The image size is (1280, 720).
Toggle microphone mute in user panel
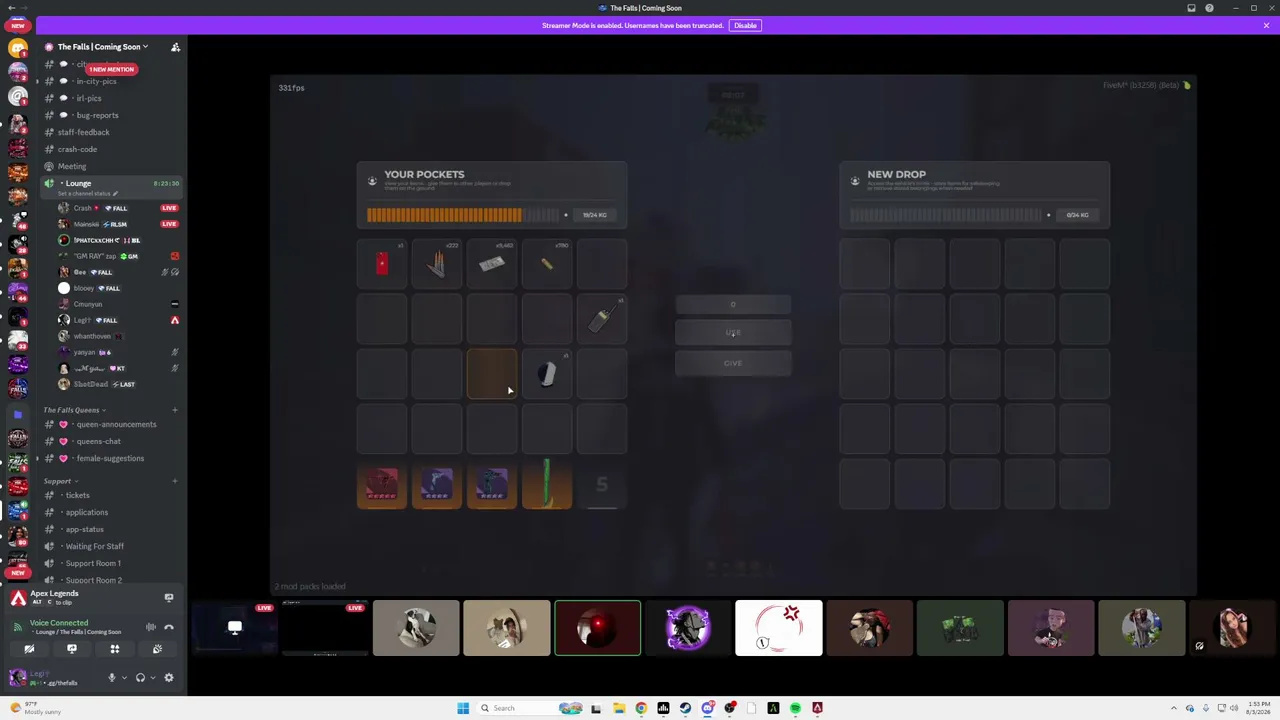pyautogui.click(x=112, y=678)
